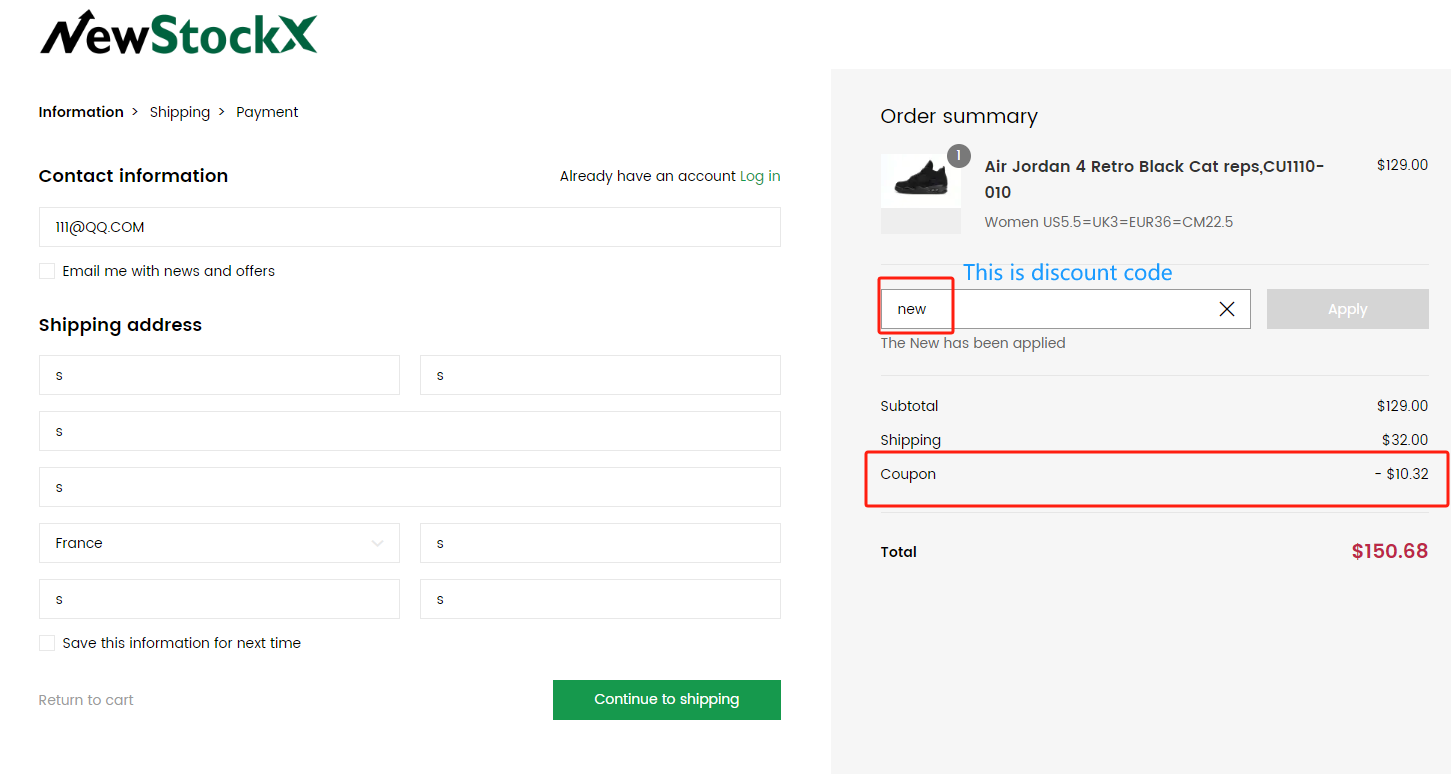The height and width of the screenshot is (774, 1451).
Task: Clear the discount code with X icon
Action: [x=1227, y=309]
